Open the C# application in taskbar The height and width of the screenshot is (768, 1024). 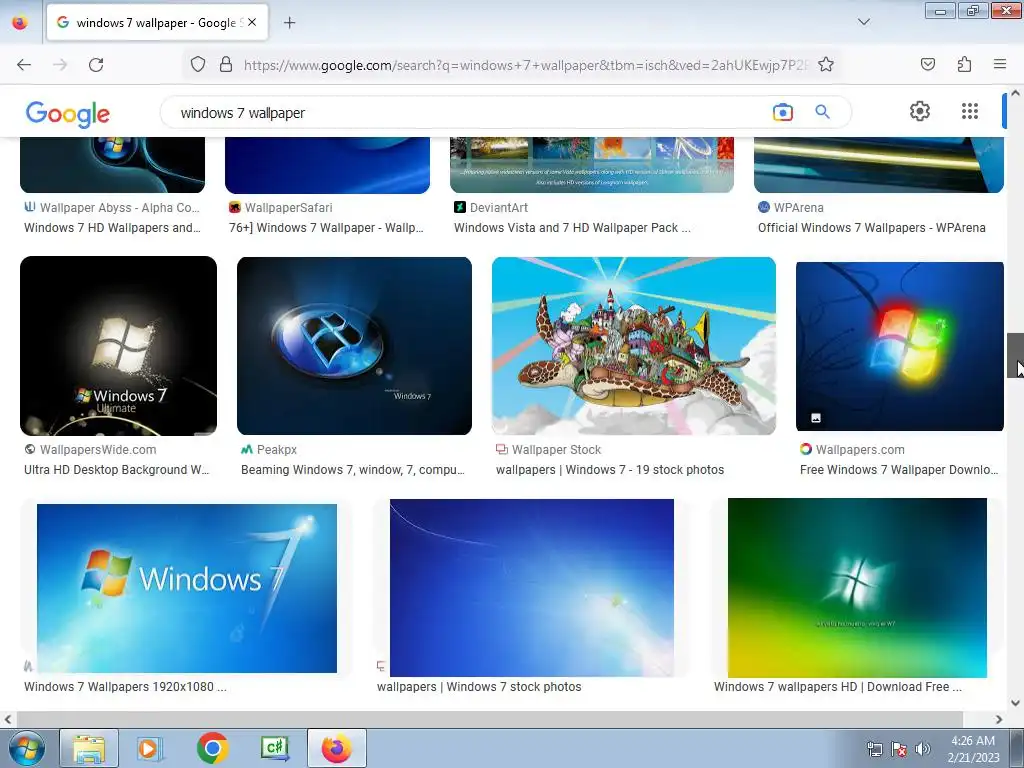275,748
